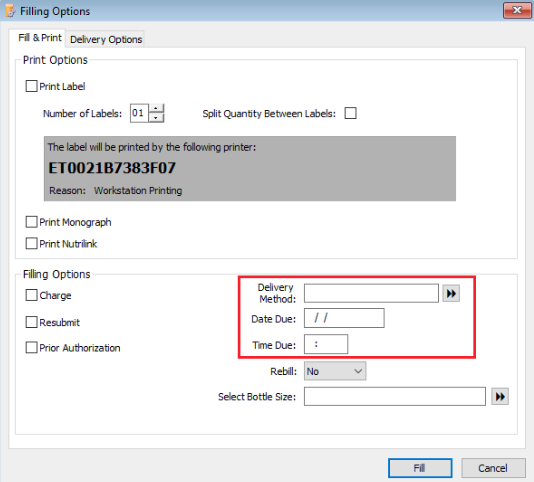This screenshot has width=534, height=482.
Task: Focus the Date Due field
Action: coord(344,318)
